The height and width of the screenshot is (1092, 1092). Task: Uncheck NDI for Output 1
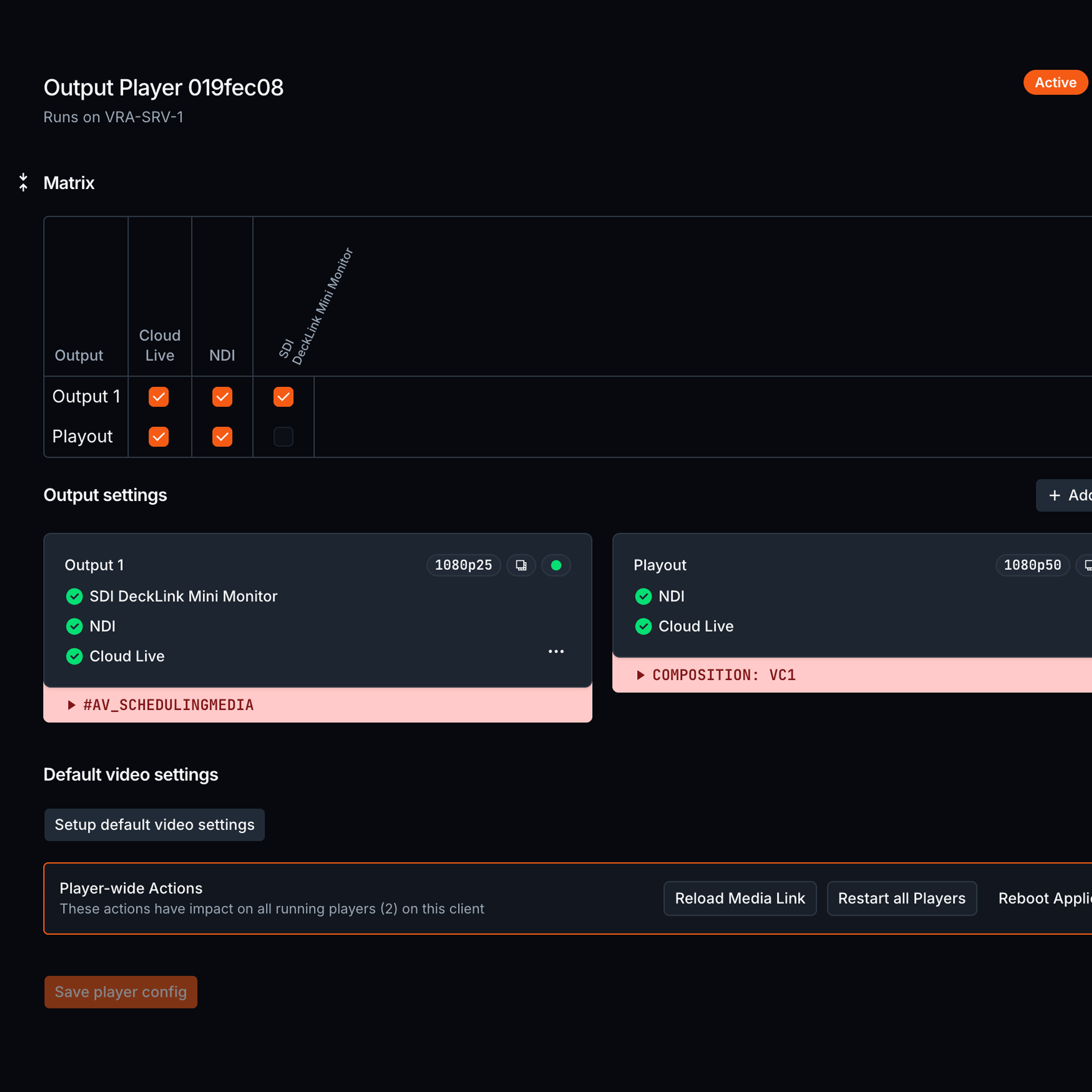click(222, 397)
